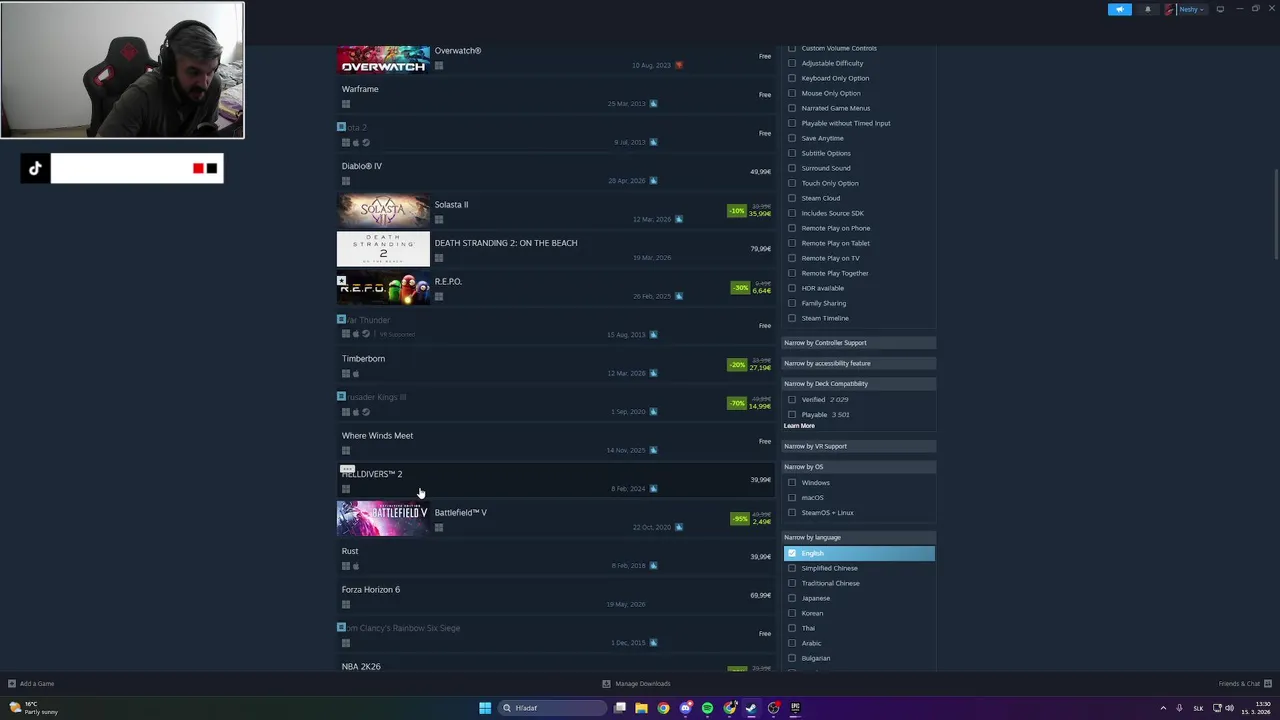1280x720 pixels.
Task: Open the Timberborn search result
Action: pos(555,365)
